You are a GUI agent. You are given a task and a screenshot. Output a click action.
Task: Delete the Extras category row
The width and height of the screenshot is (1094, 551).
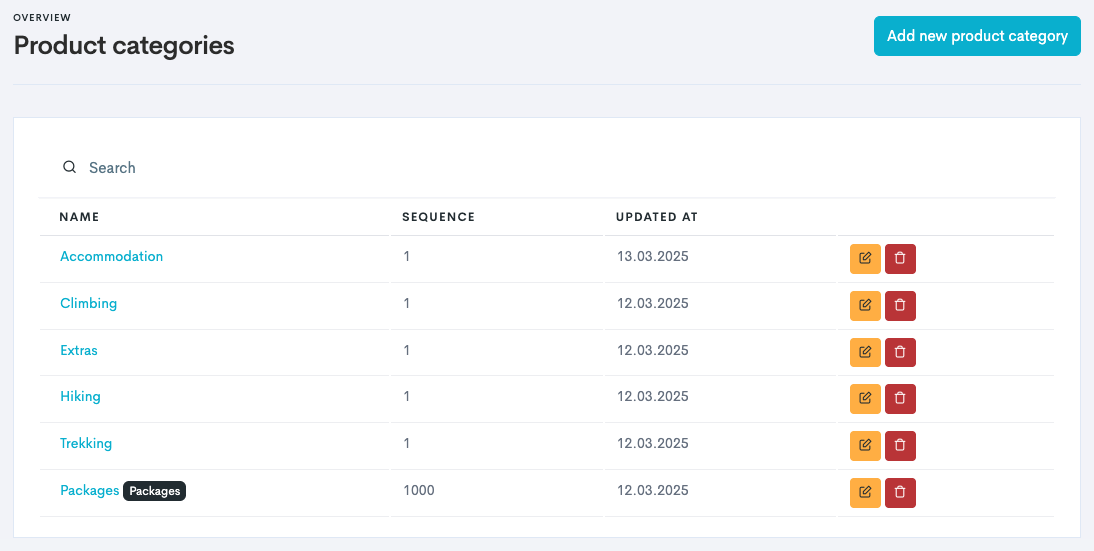[900, 352]
